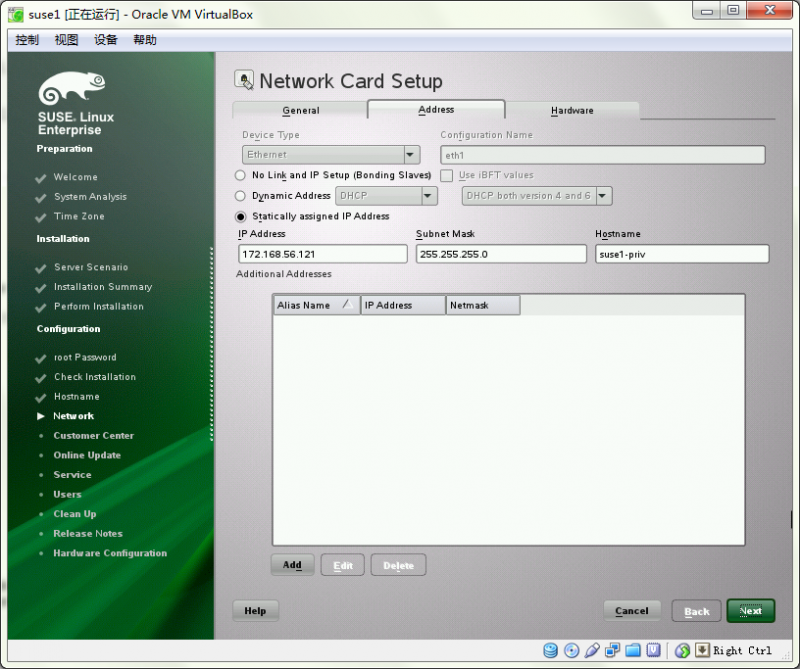The width and height of the screenshot is (800, 669).
Task: Click the virtualization chip status icon
Action: (x=654, y=650)
